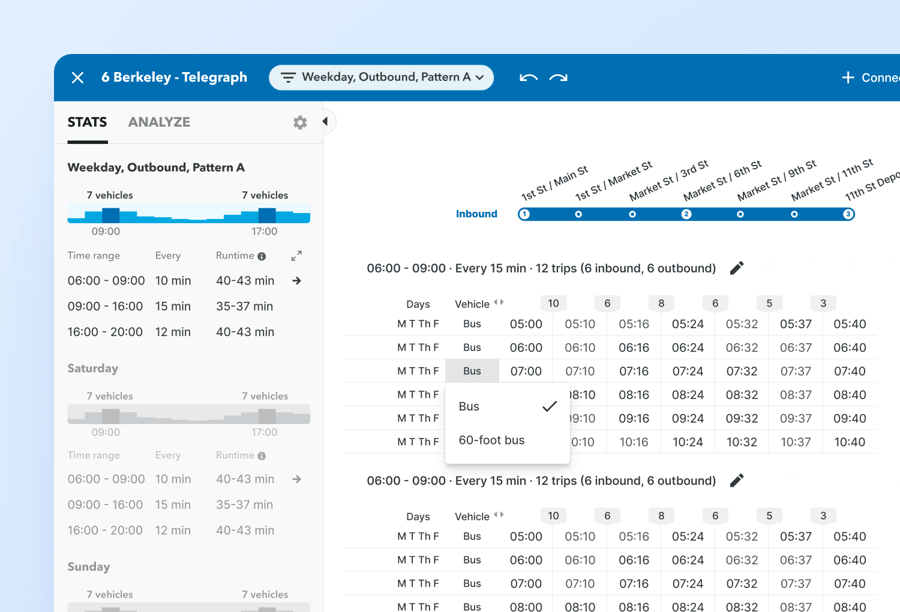Open the Bus vehicle cell on the 07:00 row of the second table
Screen dimensions: 900x612
point(472,583)
